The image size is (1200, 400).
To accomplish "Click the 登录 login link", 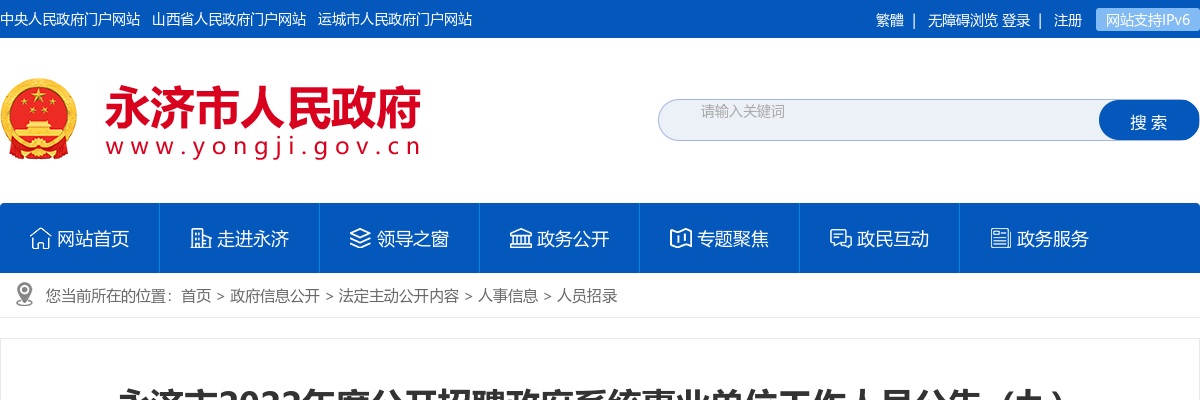I will [1016, 20].
